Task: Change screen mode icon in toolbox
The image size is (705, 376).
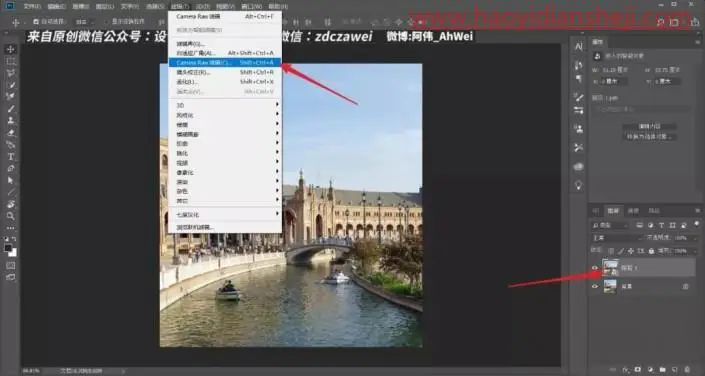Action: click(x=11, y=277)
